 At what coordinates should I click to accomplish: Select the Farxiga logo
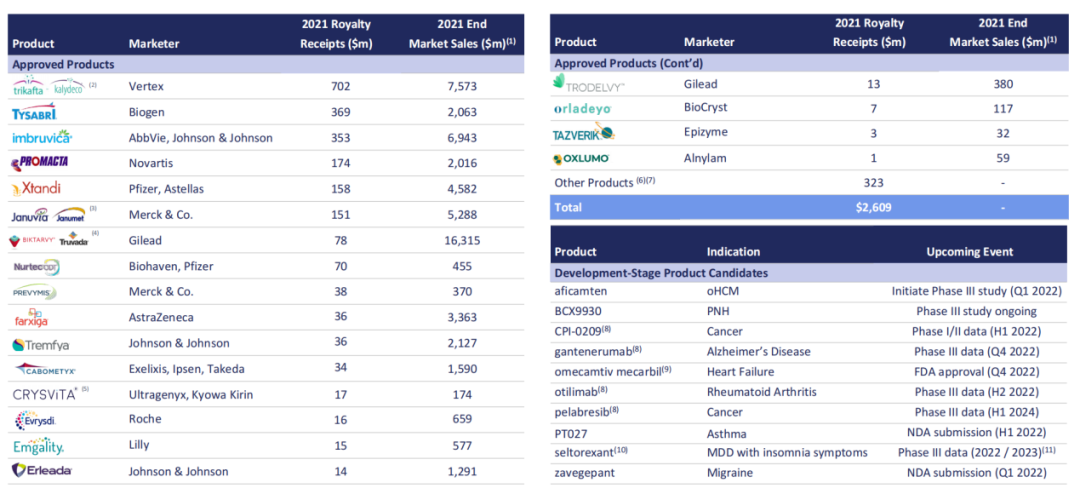[x=31, y=318]
